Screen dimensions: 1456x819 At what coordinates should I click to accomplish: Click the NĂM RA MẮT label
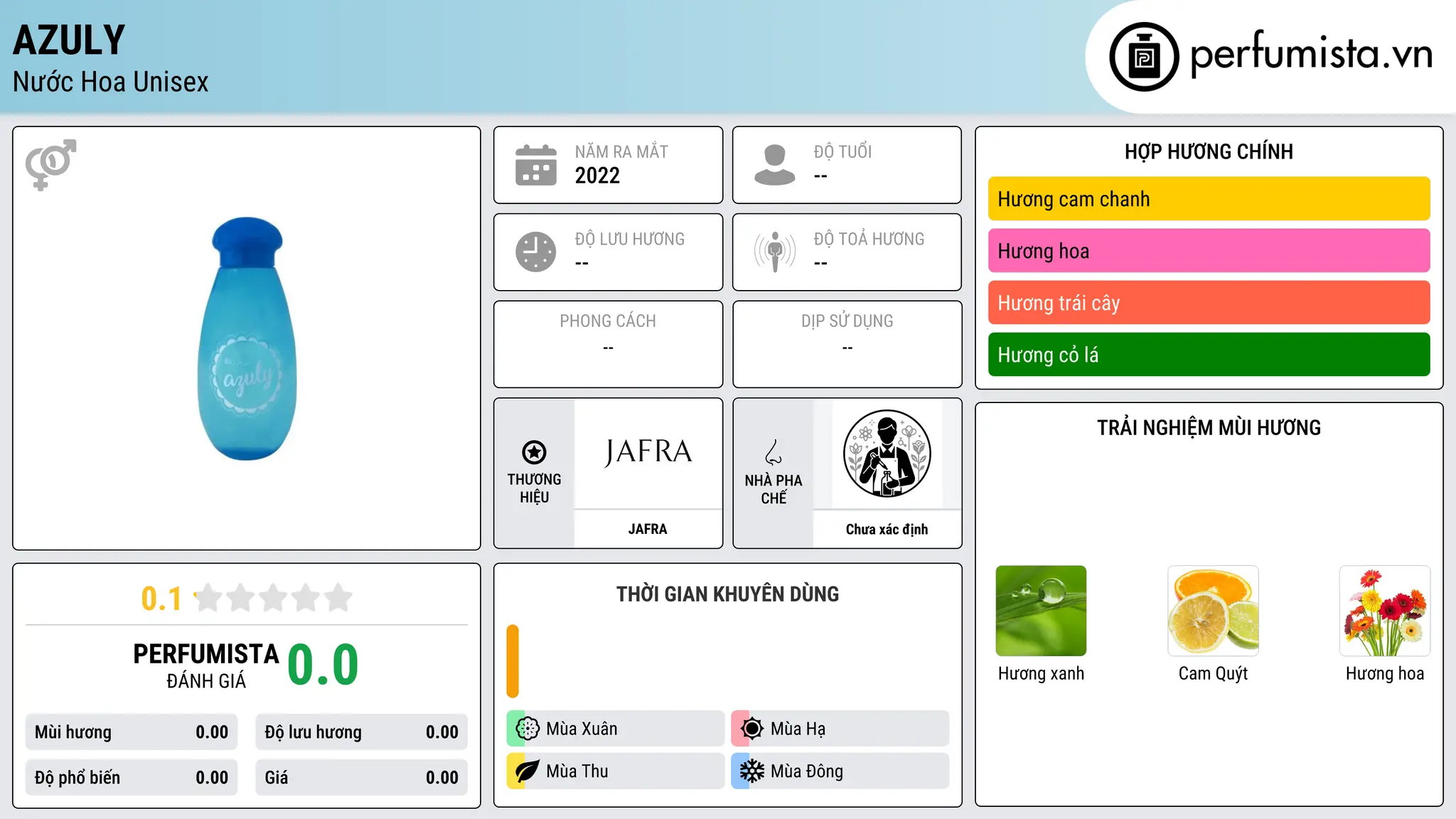coord(621,151)
